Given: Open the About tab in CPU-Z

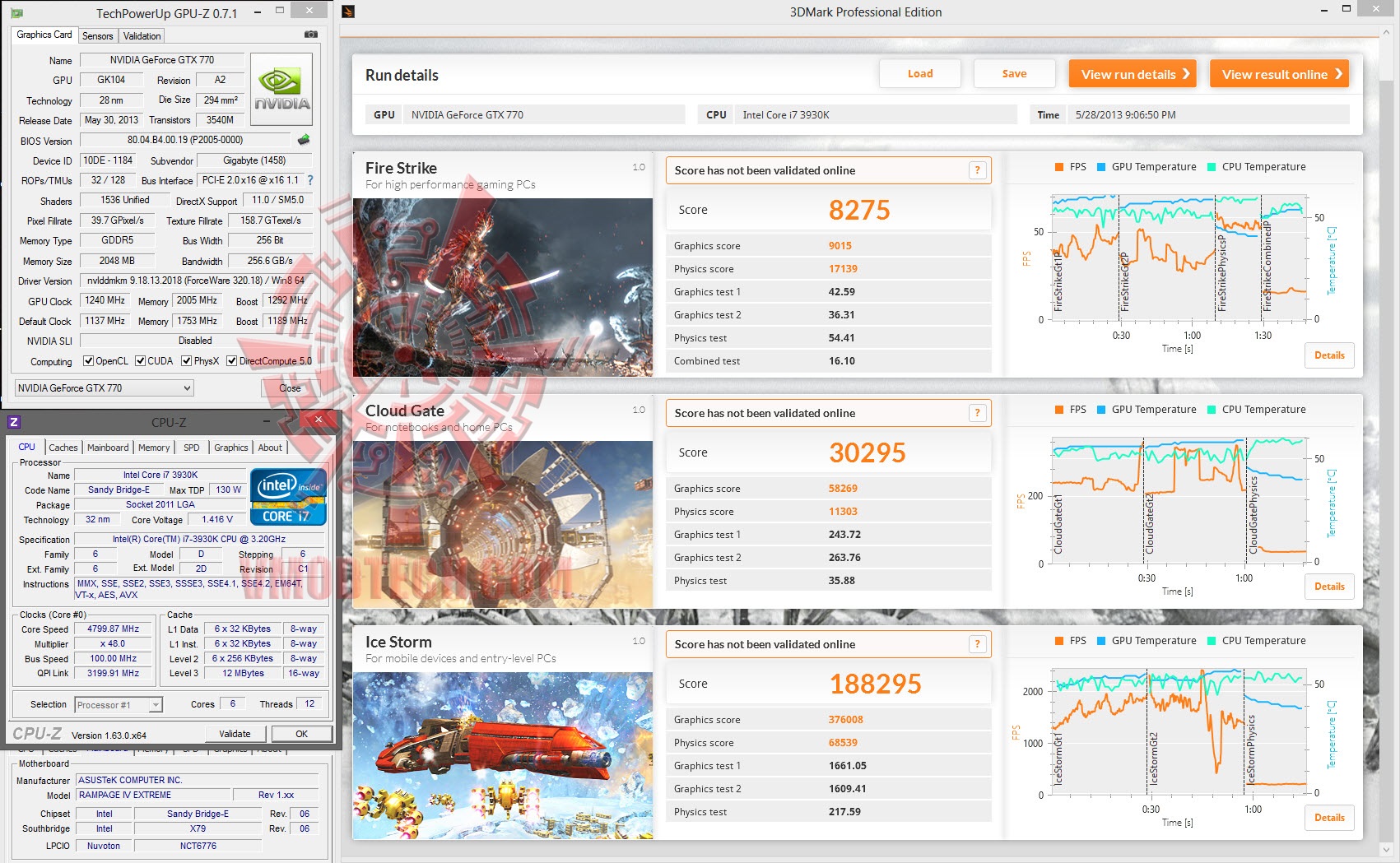Looking at the screenshot, I should [x=270, y=448].
